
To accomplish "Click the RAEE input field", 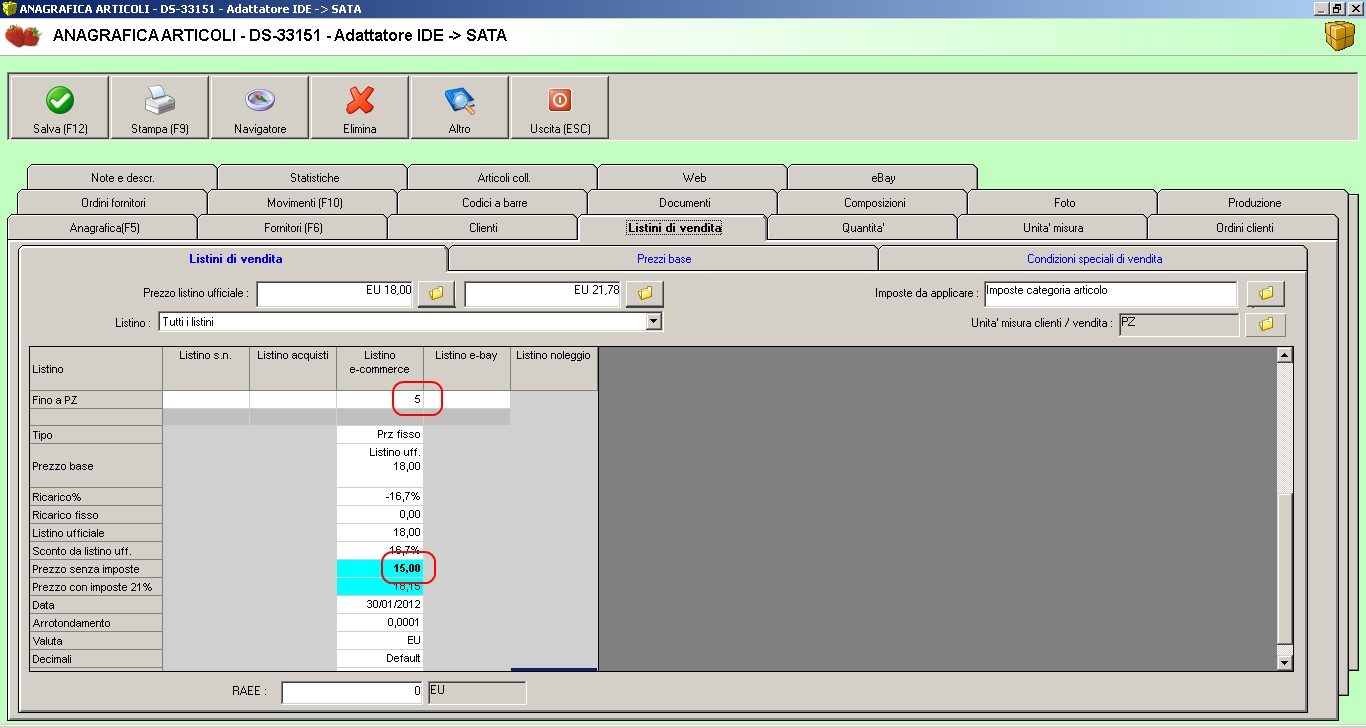I will tap(352, 692).
